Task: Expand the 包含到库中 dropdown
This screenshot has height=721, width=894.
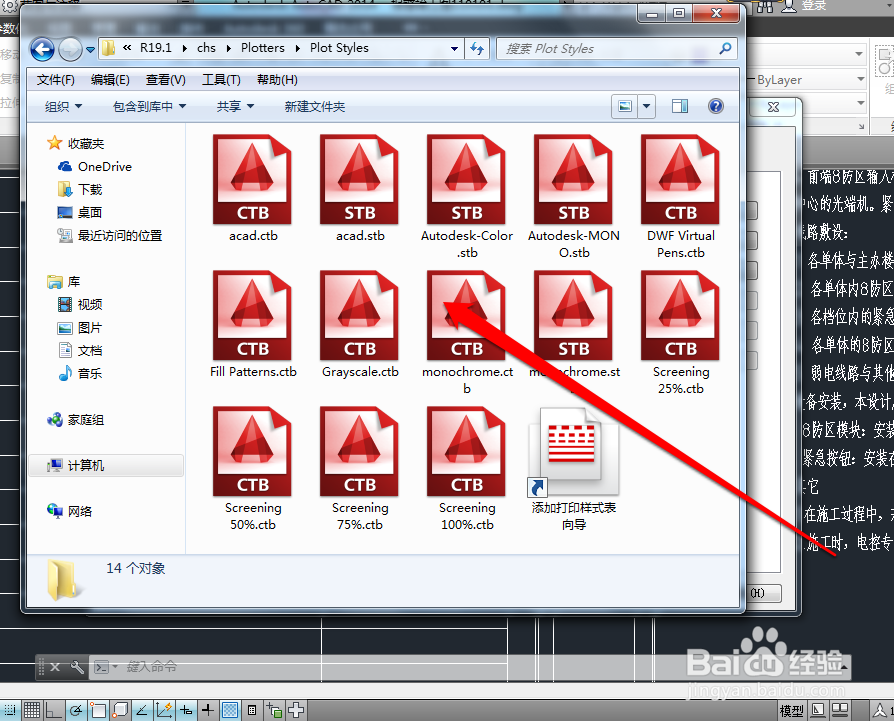Action: coord(149,107)
